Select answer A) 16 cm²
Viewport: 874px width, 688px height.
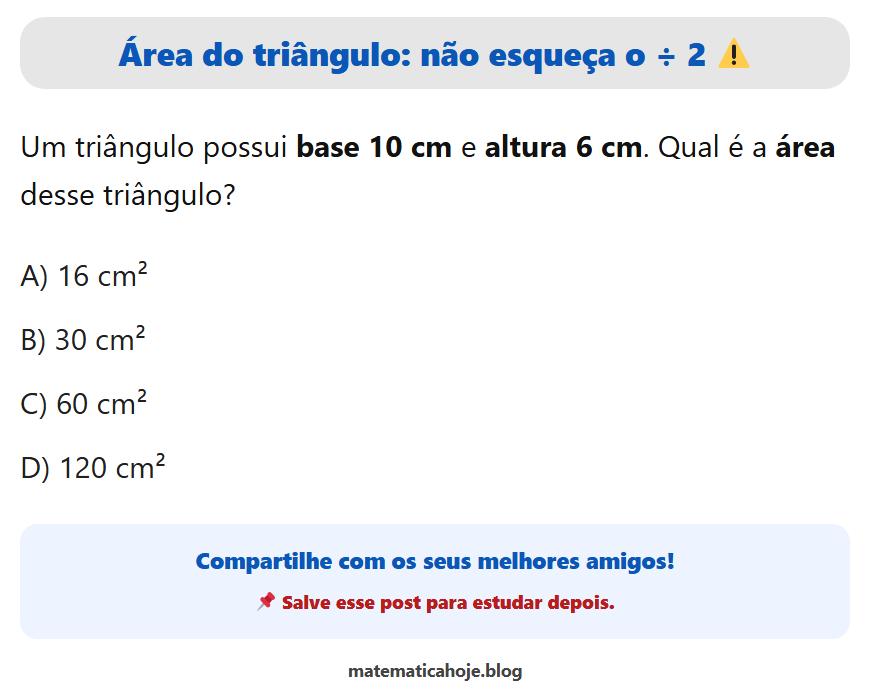[84, 276]
